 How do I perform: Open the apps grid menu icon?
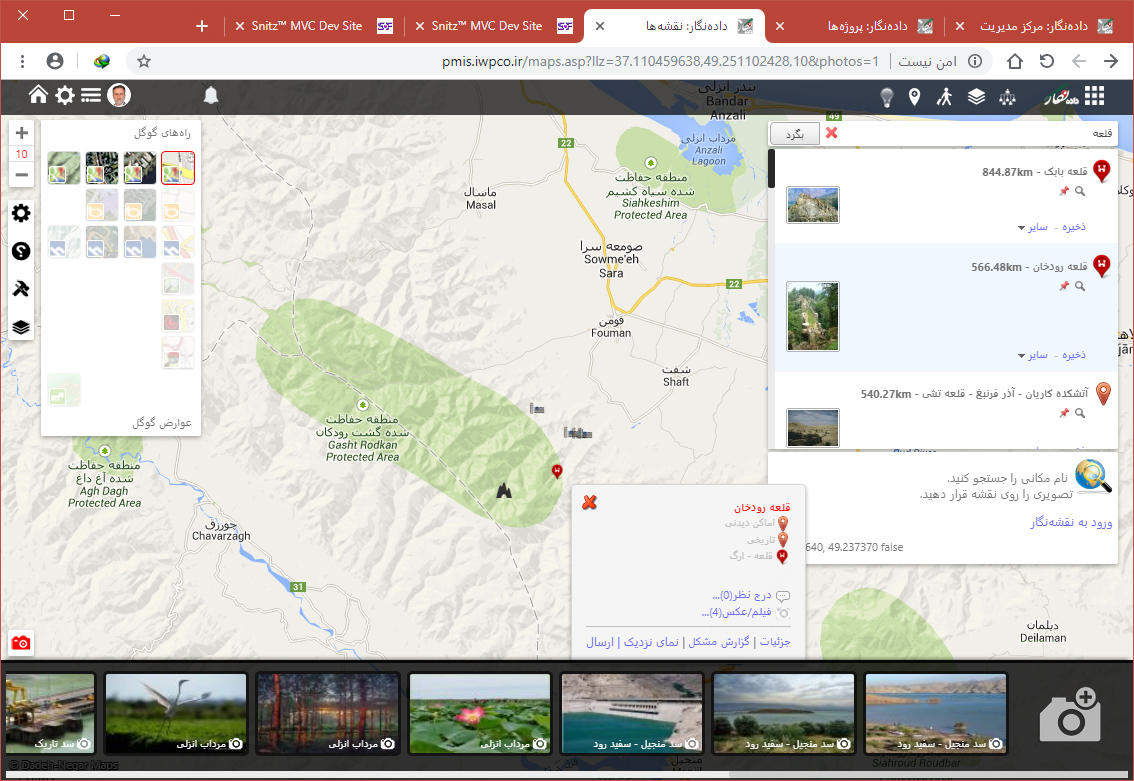(x=1095, y=96)
